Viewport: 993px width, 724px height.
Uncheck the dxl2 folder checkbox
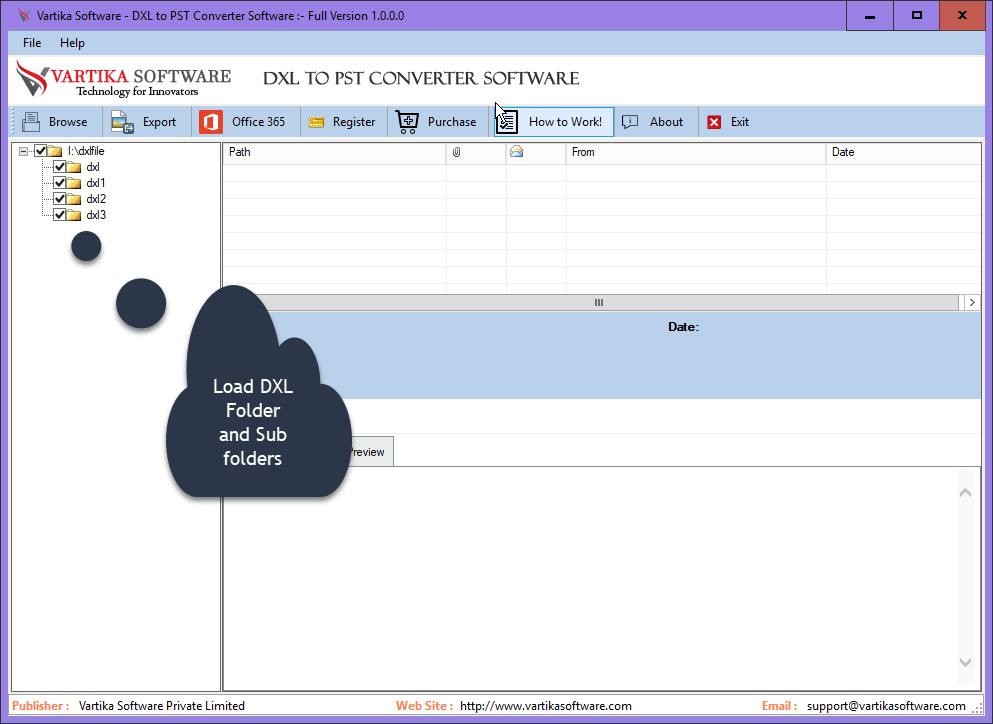click(x=60, y=199)
